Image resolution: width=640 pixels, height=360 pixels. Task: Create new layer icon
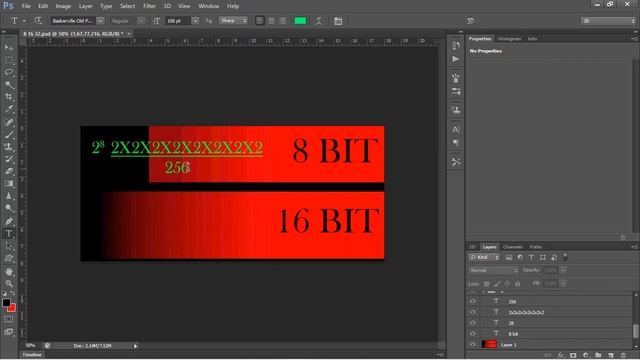click(x=611, y=356)
